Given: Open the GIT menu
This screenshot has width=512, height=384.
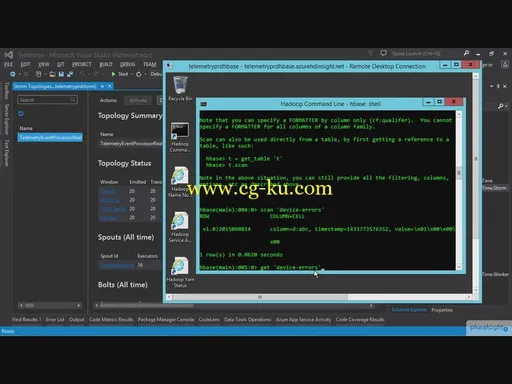Looking at the screenshot, I should 60,64.
